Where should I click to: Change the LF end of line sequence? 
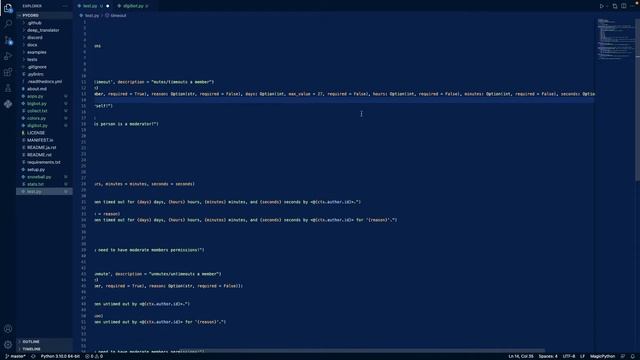582,356
